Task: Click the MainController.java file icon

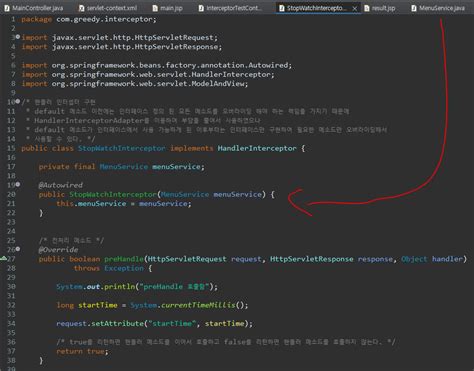Action: point(7,8)
